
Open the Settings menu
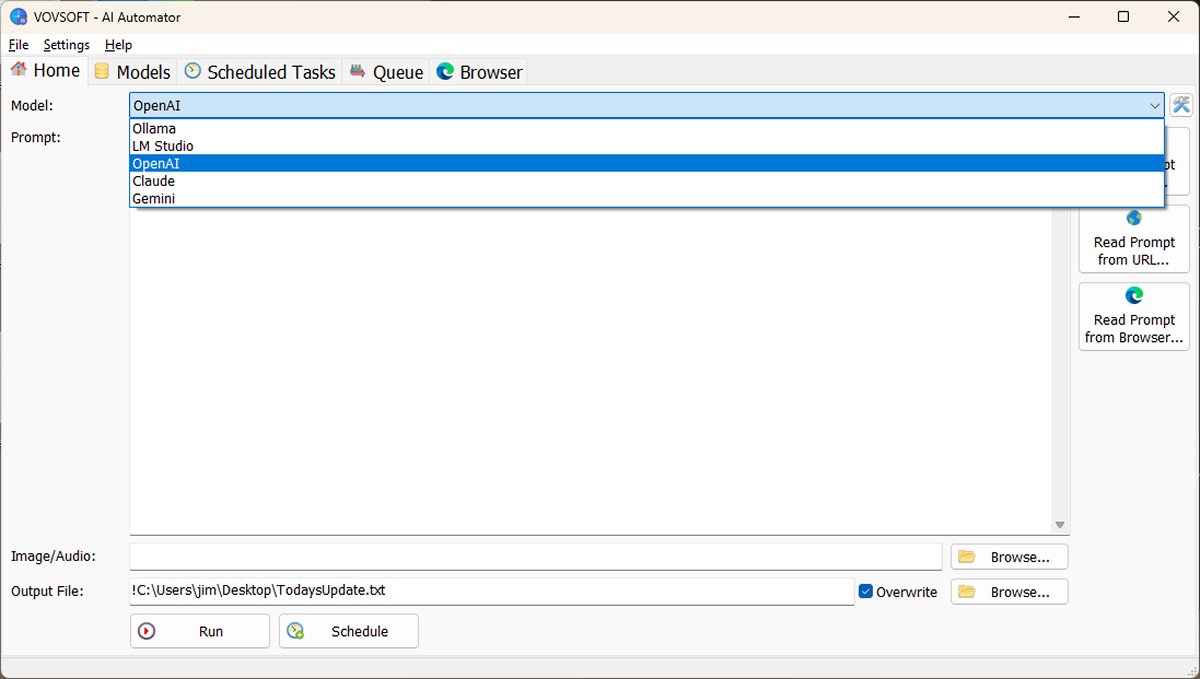pyautogui.click(x=66, y=45)
